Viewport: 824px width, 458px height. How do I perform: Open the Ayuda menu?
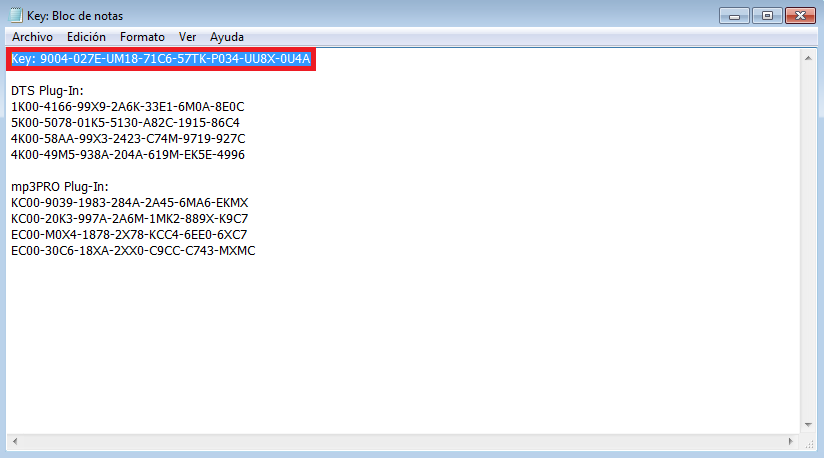click(226, 37)
